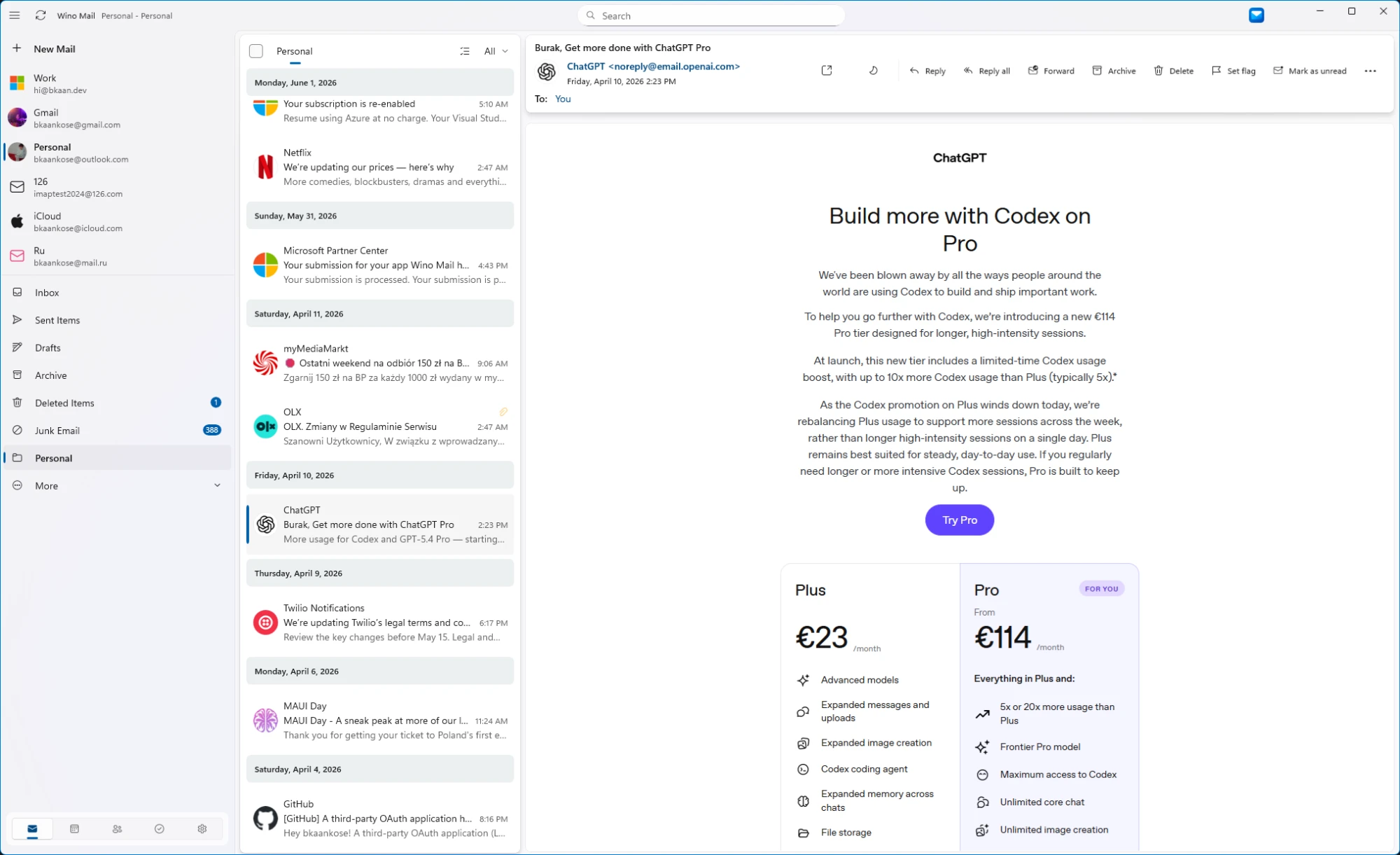This screenshot has width=1400, height=855.
Task: Open the Sent Items folder
Action: pos(118,320)
